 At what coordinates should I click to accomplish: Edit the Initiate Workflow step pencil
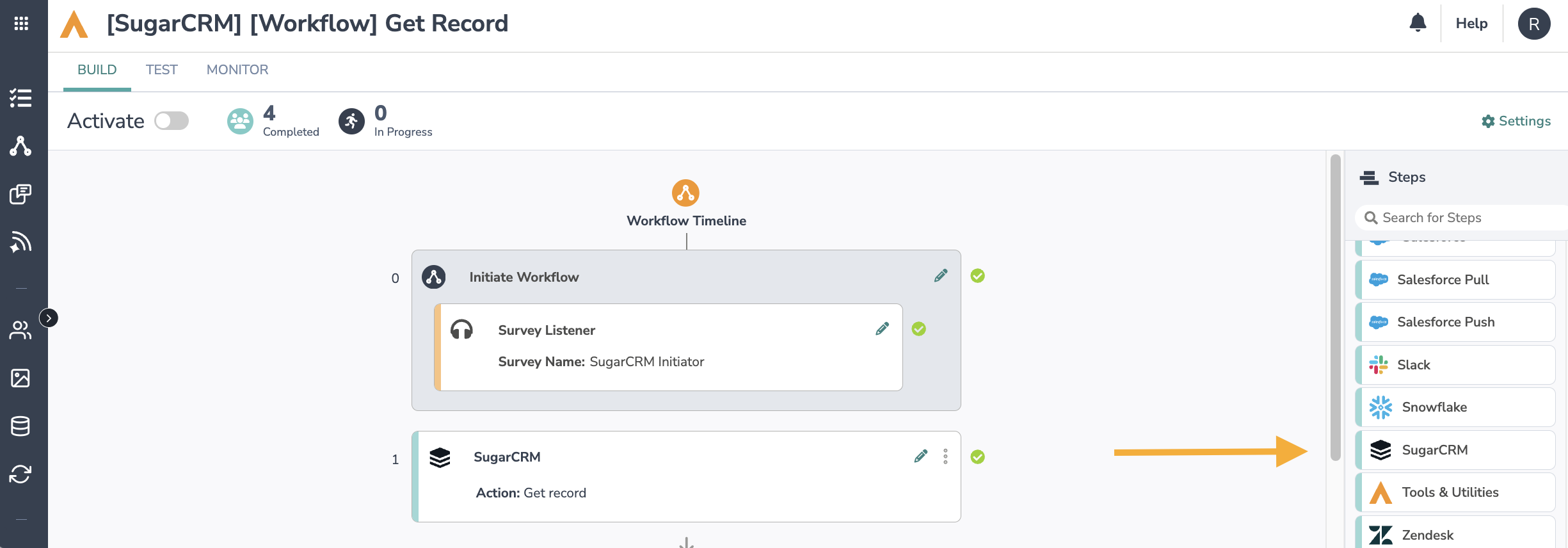point(940,276)
